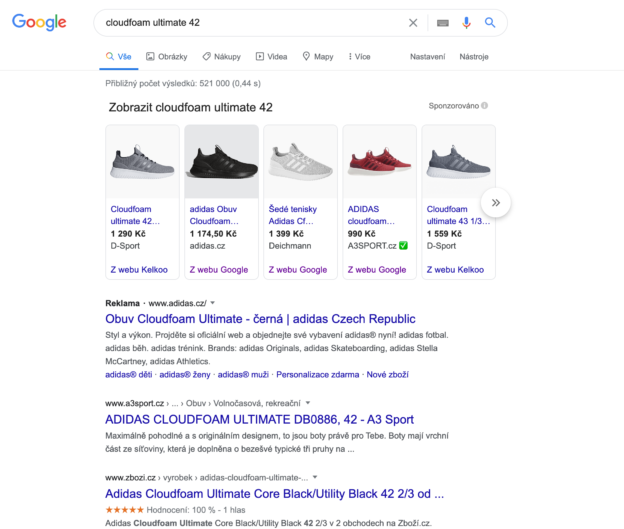Open Nastavení
The width and height of the screenshot is (624, 529).
pos(427,57)
